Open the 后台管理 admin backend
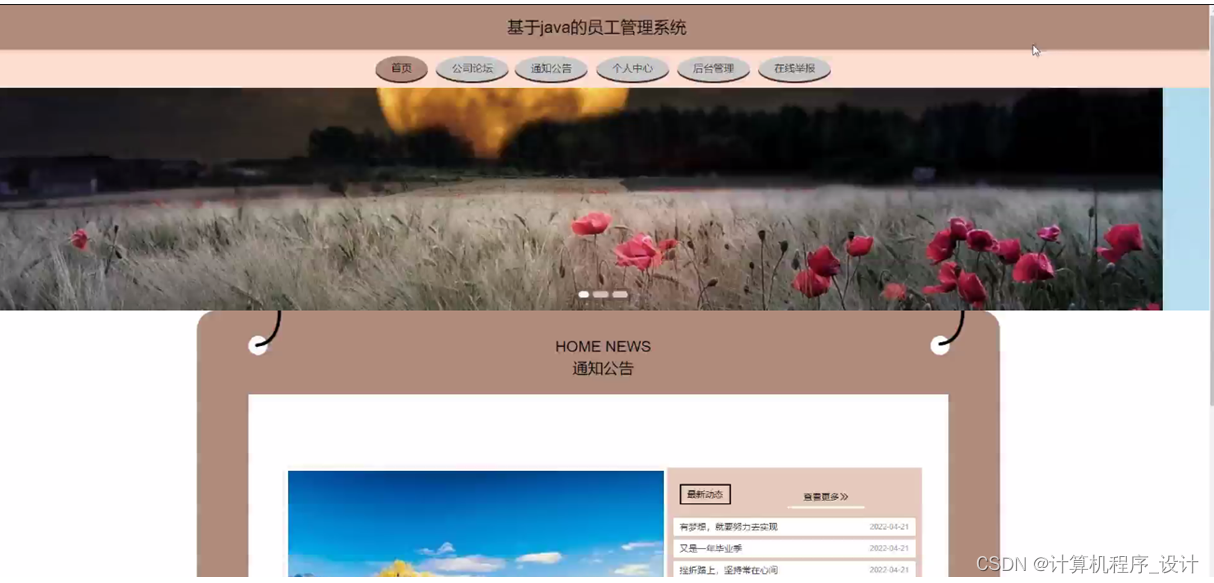The image size is (1214, 583). point(713,69)
